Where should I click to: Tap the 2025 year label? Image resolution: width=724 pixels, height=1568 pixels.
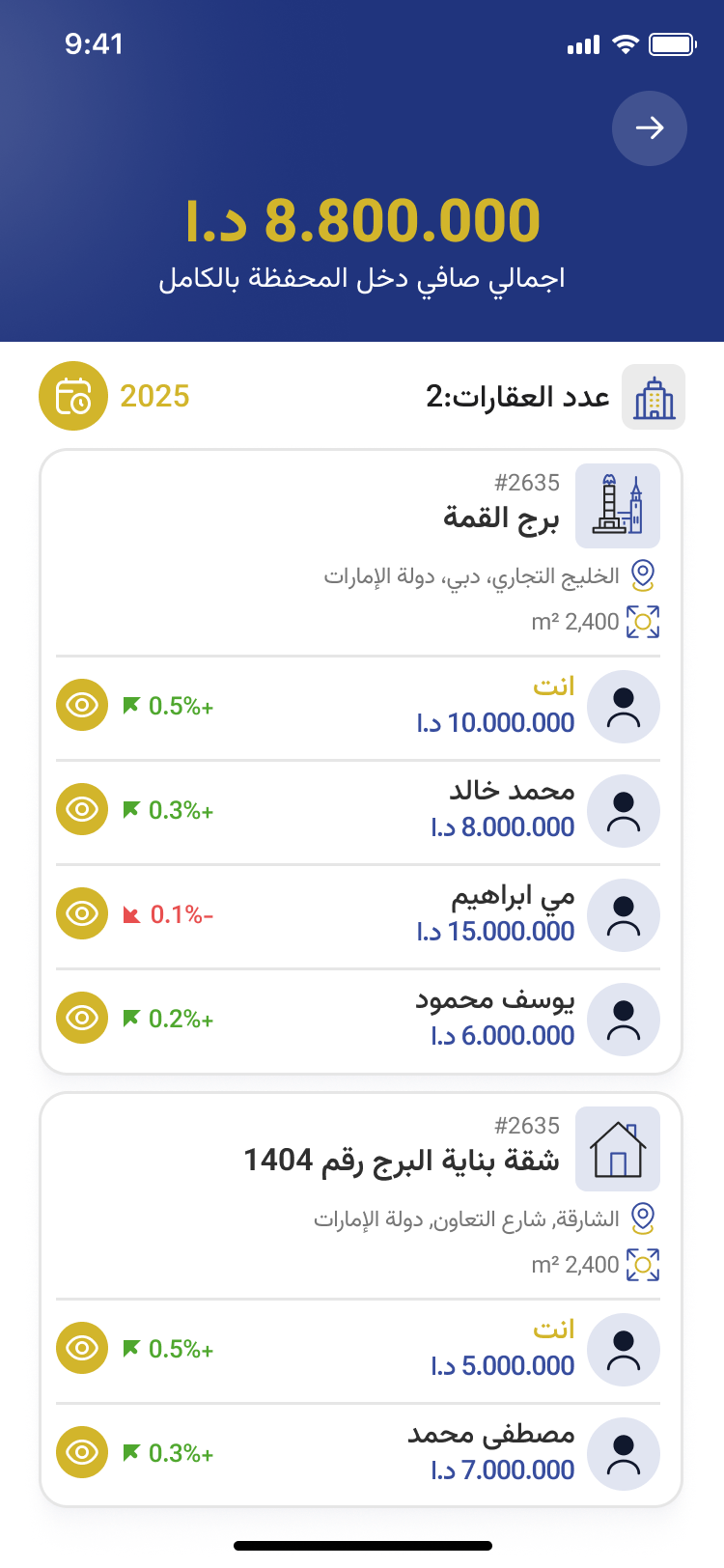point(154,396)
